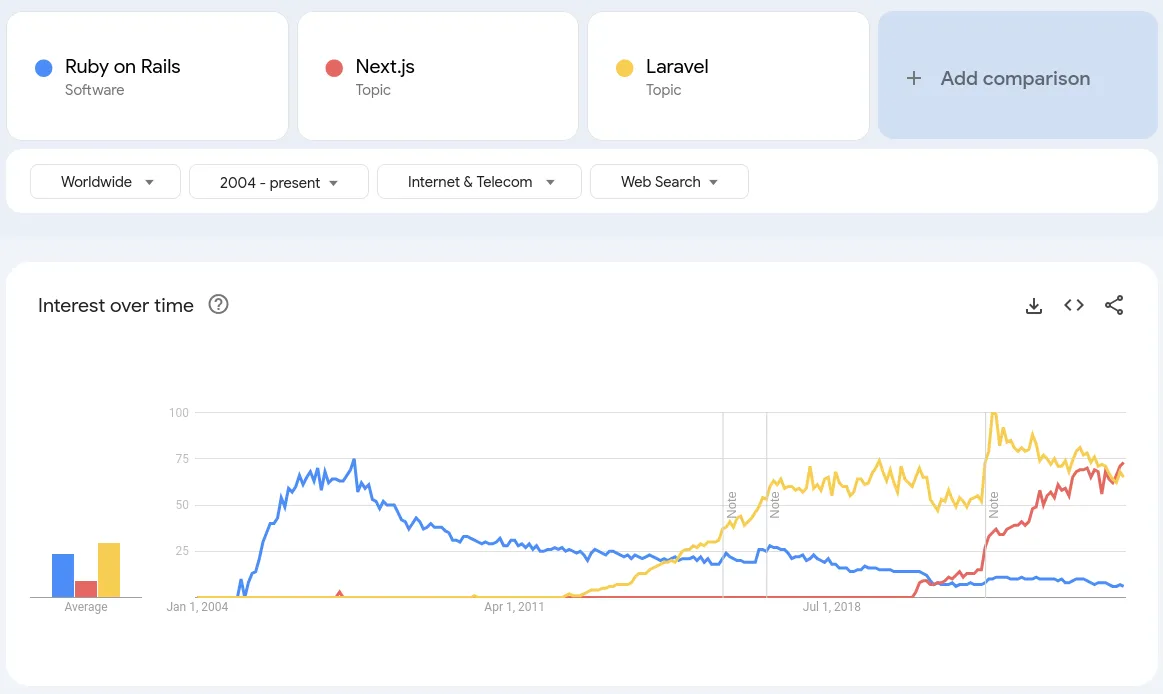This screenshot has width=1163, height=694.
Task: Expand the Internet & Telecom category dropdown
Action: point(479,182)
